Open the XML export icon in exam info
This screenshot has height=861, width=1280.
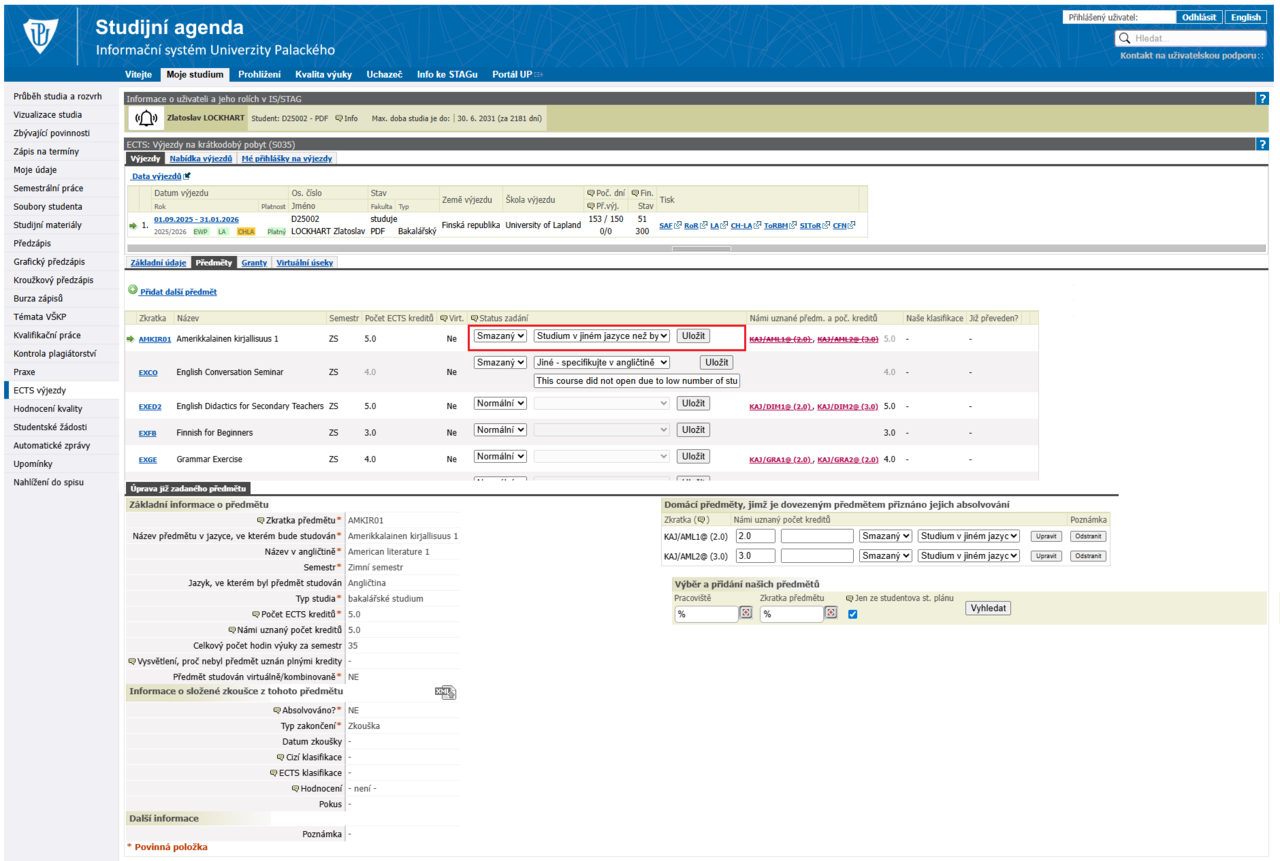click(x=445, y=692)
